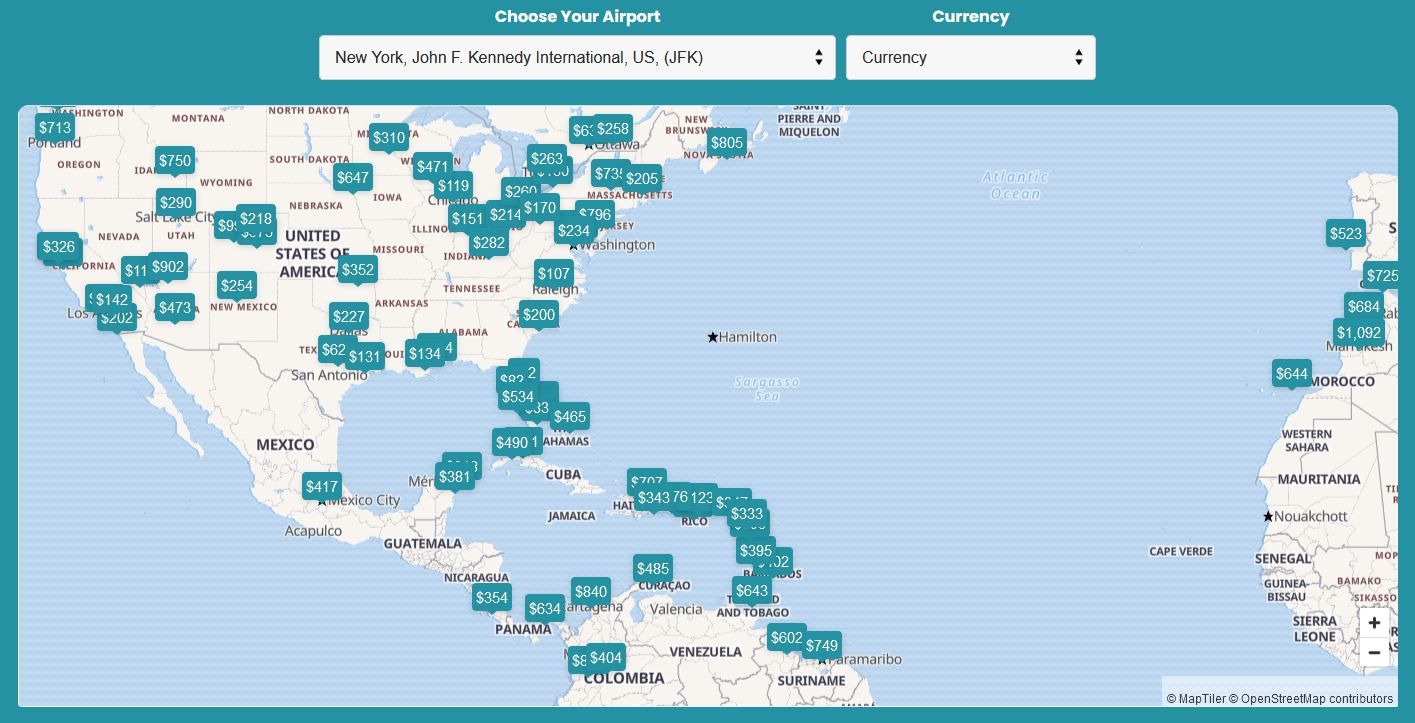Click the zoom in control on the map

pos(1374,622)
